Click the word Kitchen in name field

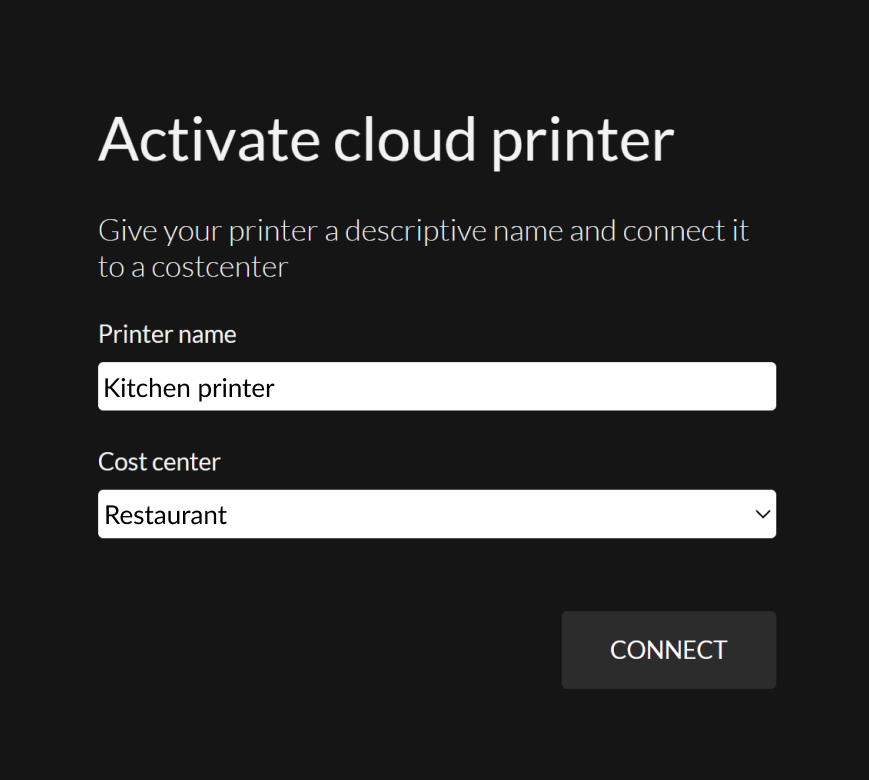pos(147,388)
